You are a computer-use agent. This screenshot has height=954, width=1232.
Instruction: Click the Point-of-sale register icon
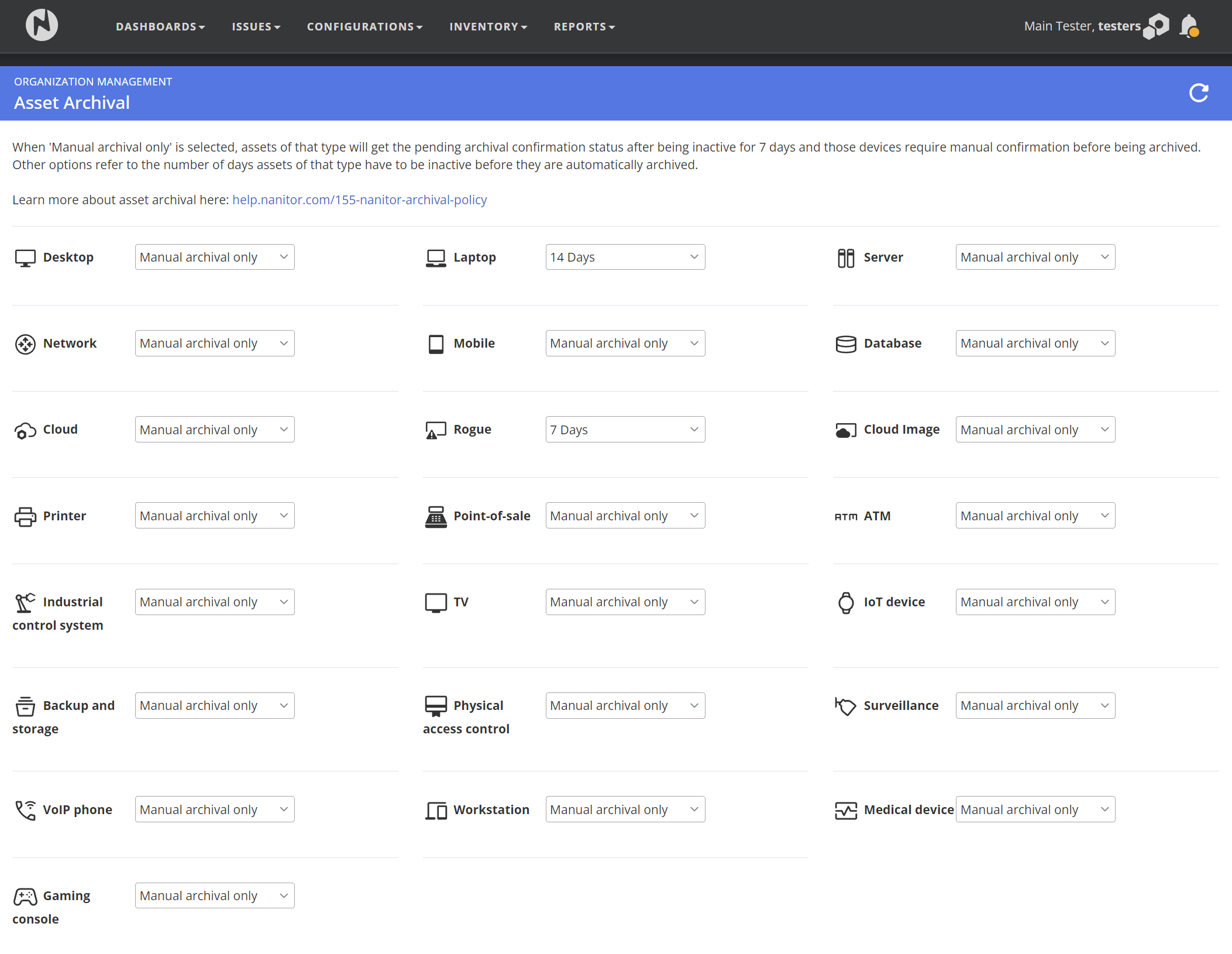coord(436,516)
